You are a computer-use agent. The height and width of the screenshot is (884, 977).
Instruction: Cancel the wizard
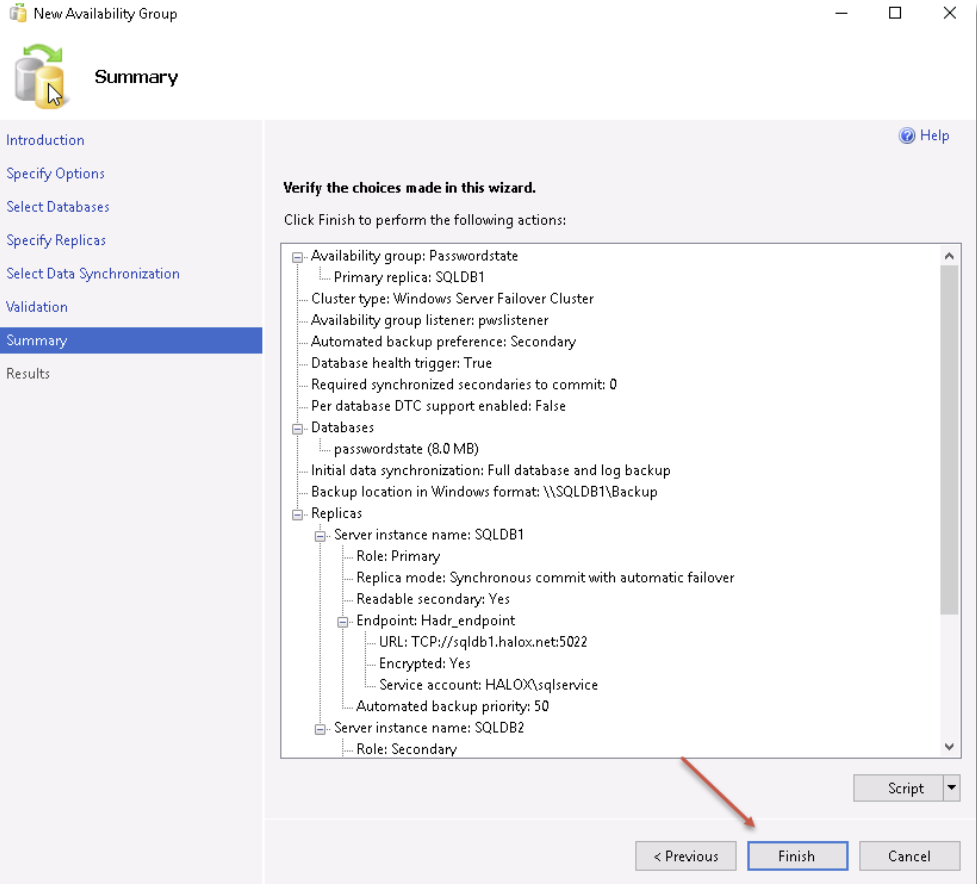[909, 856]
